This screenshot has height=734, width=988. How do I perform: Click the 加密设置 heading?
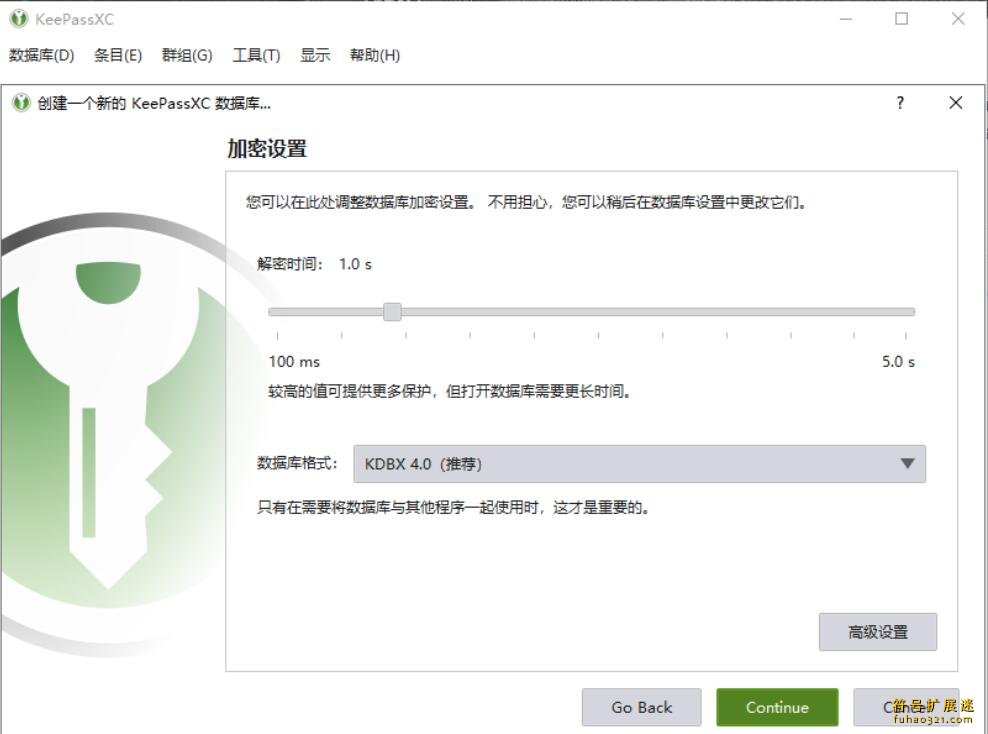267,149
